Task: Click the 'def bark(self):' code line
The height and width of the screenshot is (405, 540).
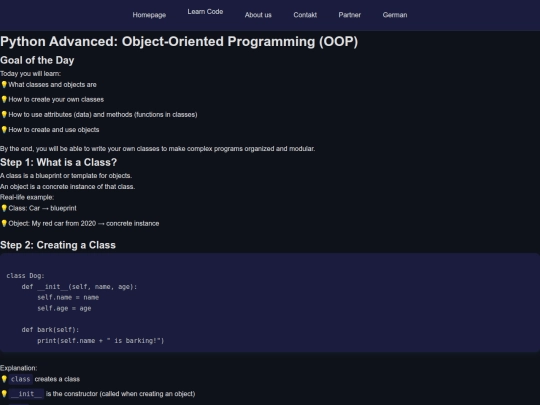Action: tap(50, 330)
